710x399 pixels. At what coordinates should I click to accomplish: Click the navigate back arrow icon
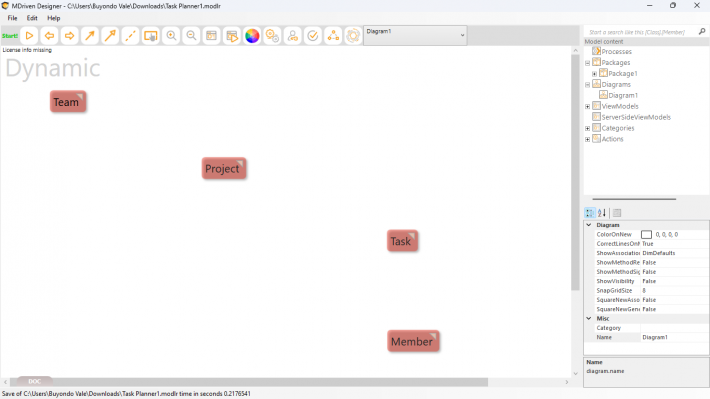49,36
